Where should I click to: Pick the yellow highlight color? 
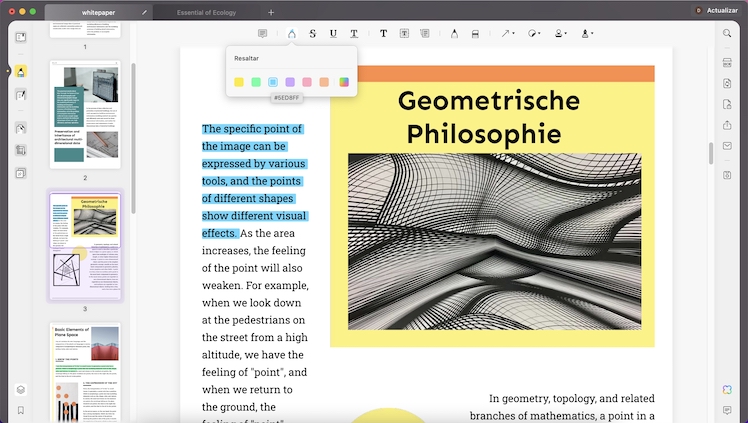[239, 82]
